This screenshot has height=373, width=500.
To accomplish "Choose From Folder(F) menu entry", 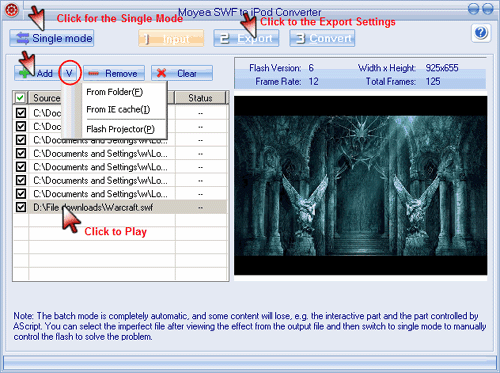I will click(115, 92).
